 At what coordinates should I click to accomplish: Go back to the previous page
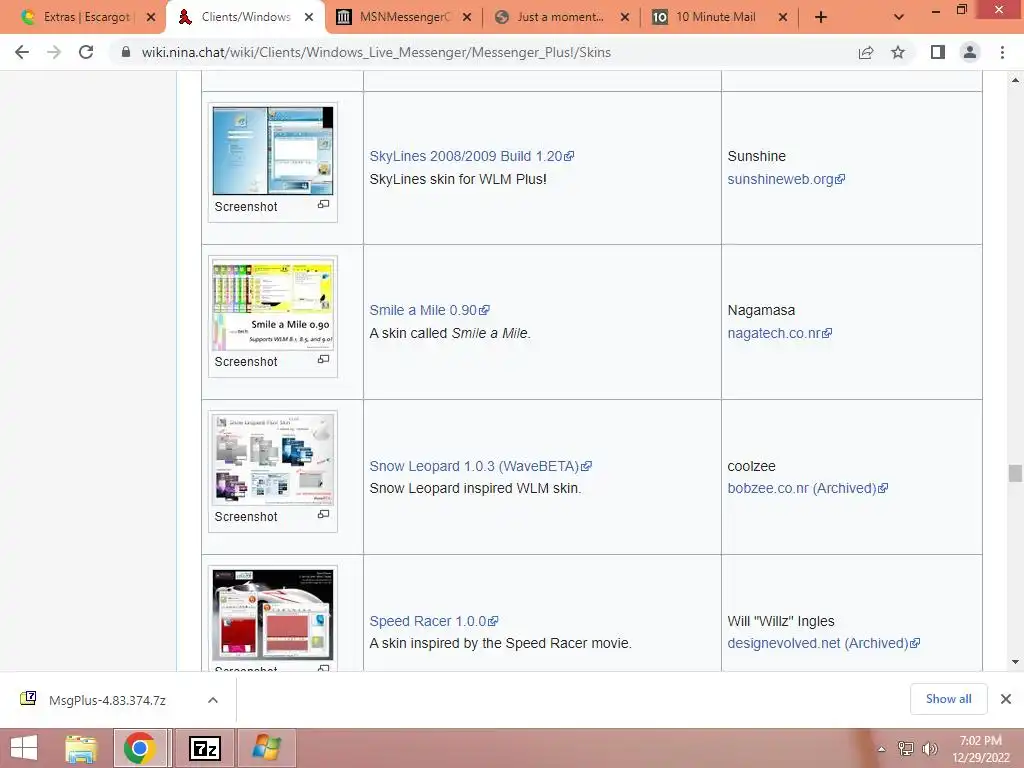(x=22, y=52)
